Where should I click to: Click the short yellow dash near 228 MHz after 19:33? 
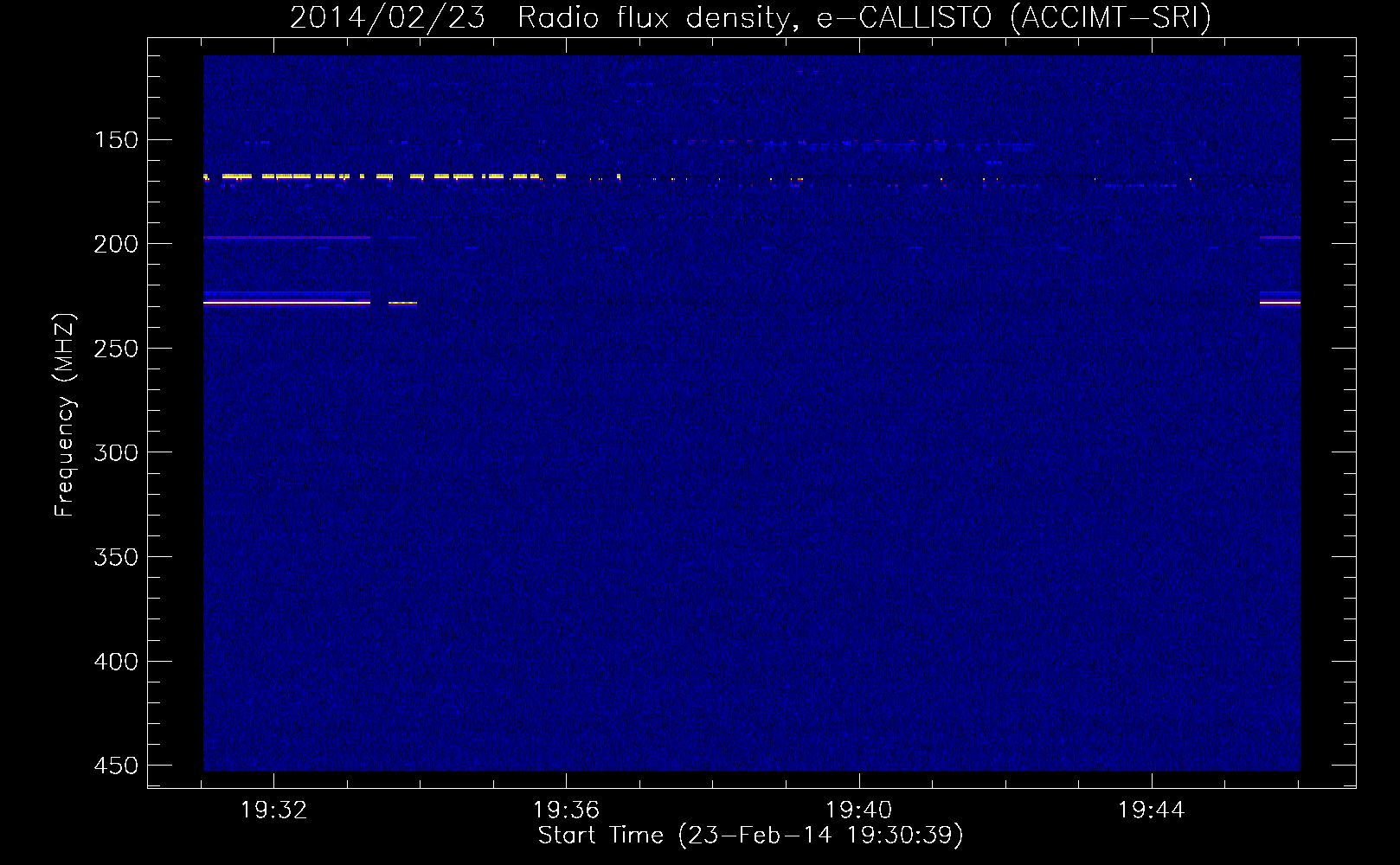[x=402, y=303]
